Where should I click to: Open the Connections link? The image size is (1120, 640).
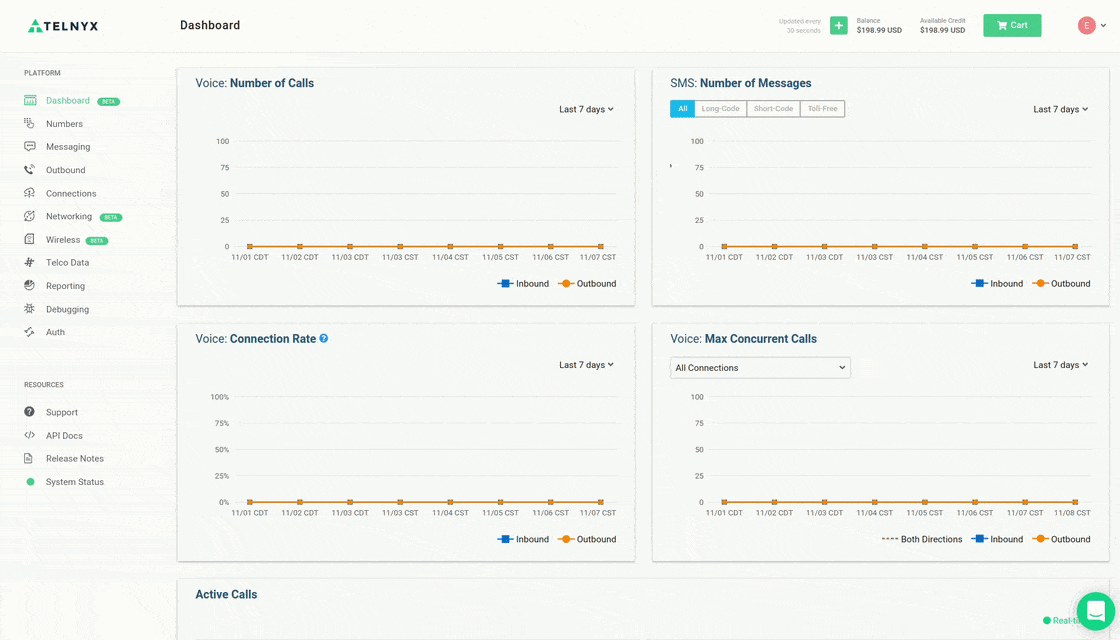point(71,194)
